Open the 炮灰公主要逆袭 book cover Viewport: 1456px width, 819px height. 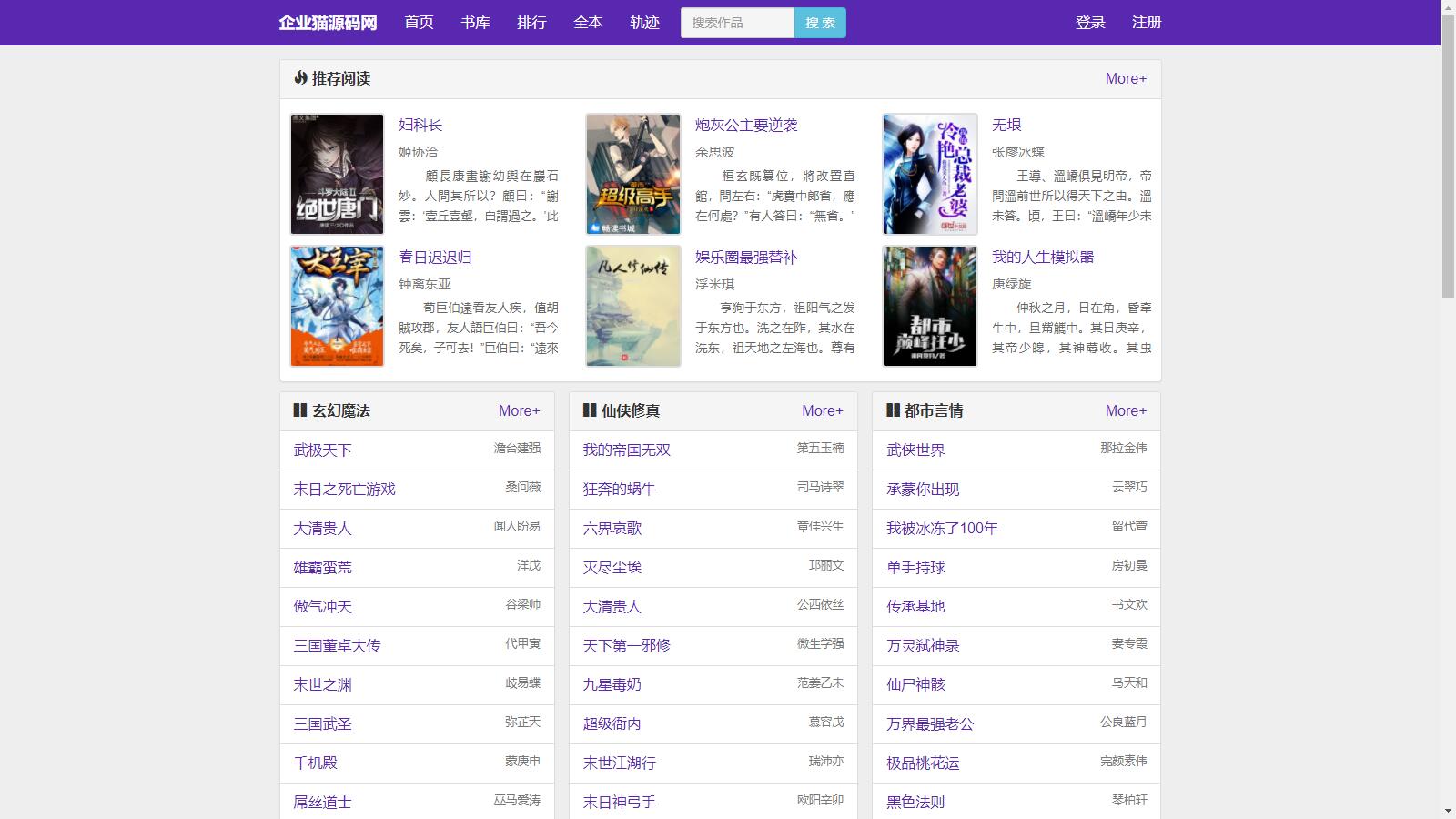(x=633, y=174)
